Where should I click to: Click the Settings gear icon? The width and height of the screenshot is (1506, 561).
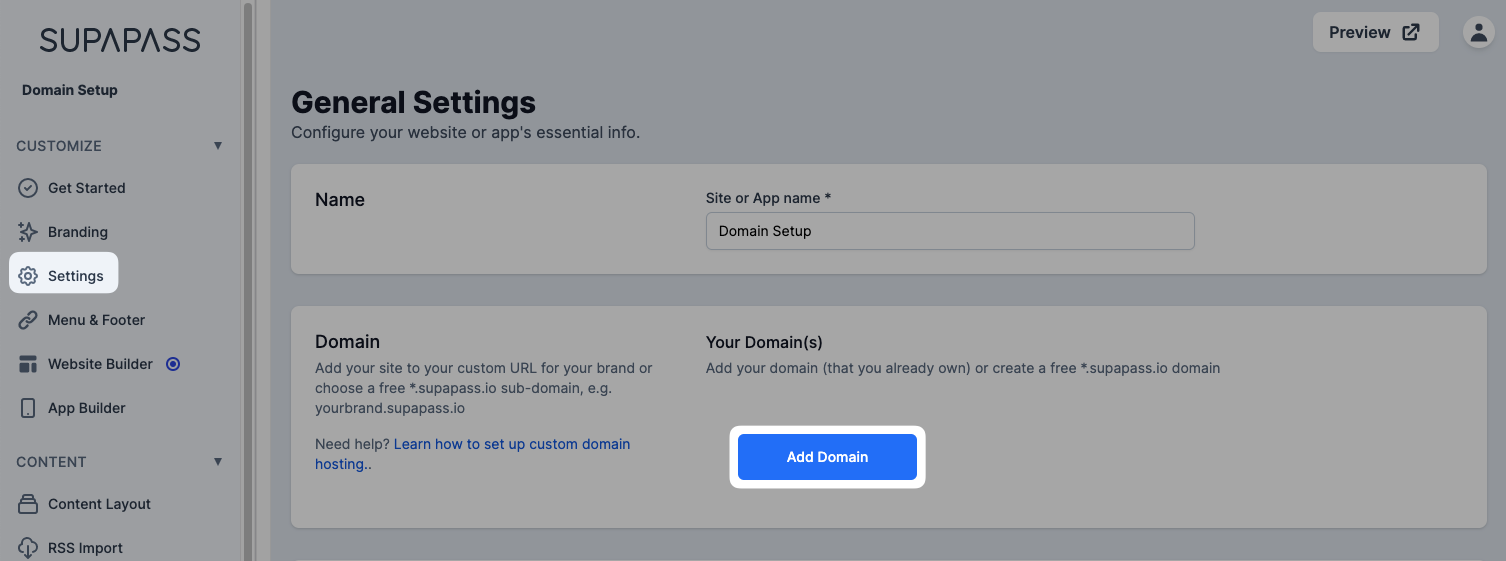click(x=28, y=276)
